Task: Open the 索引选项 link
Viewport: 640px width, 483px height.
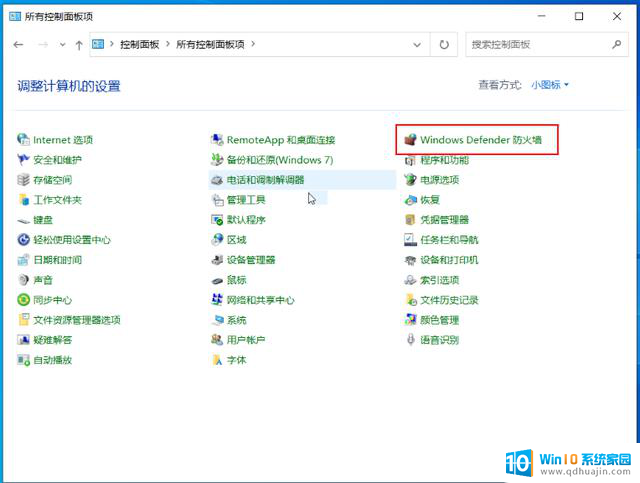Action: [440, 280]
